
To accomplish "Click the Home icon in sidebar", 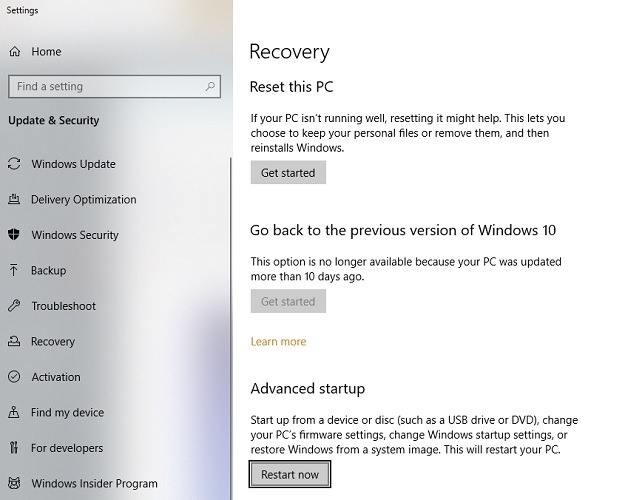I will 14,51.
